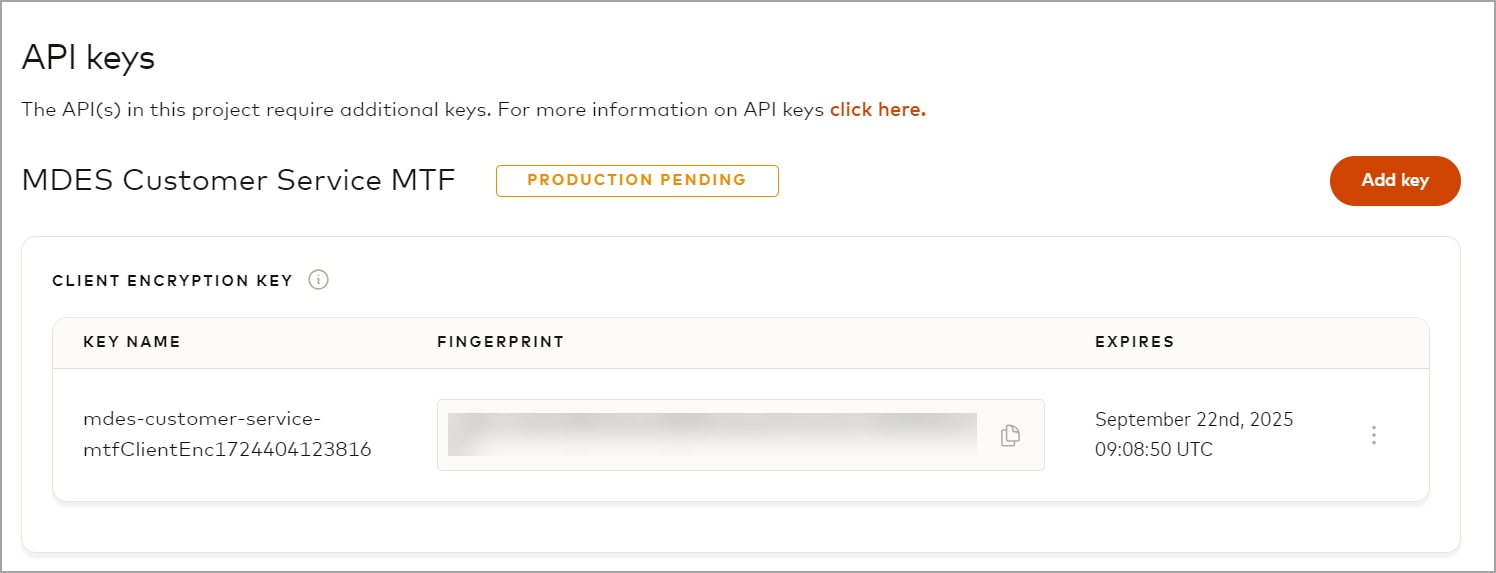Click the EXPIRES column header

pos(1134,342)
